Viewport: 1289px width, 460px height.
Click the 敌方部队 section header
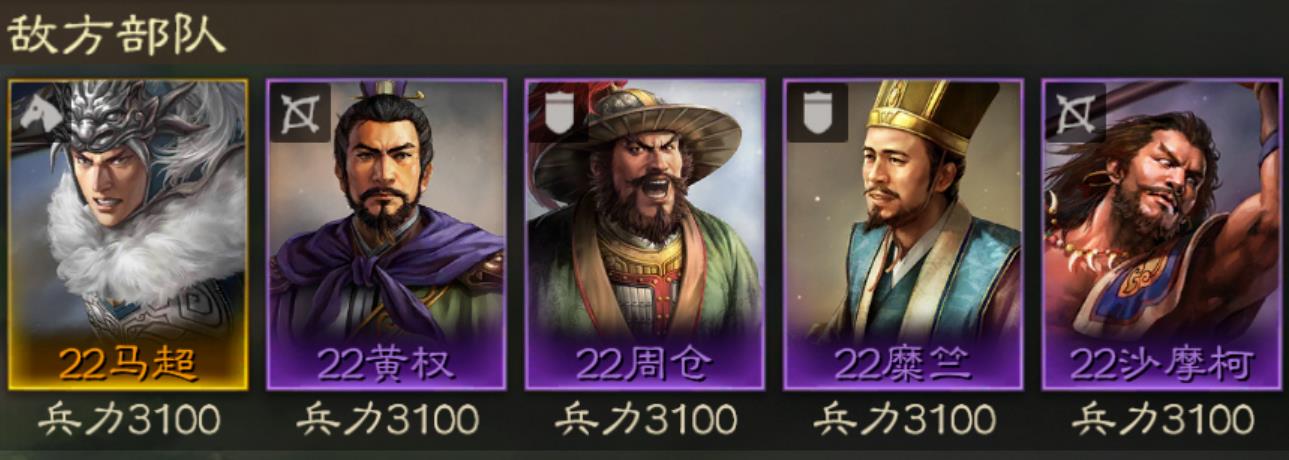117,35
